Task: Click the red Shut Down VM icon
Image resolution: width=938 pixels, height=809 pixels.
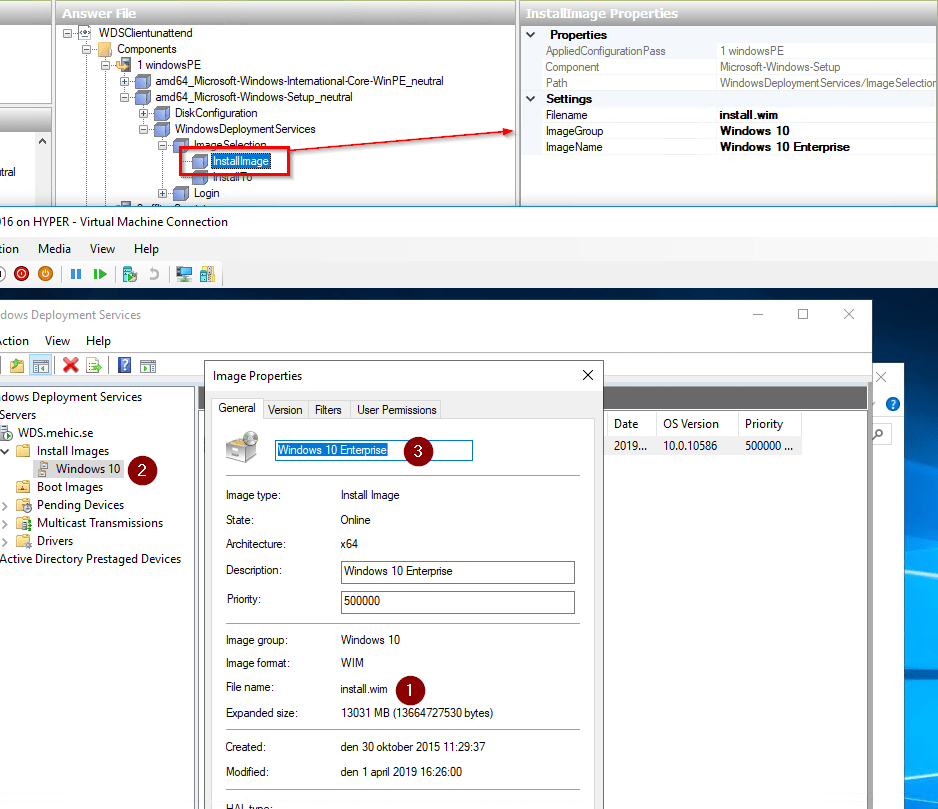Action: coord(21,273)
